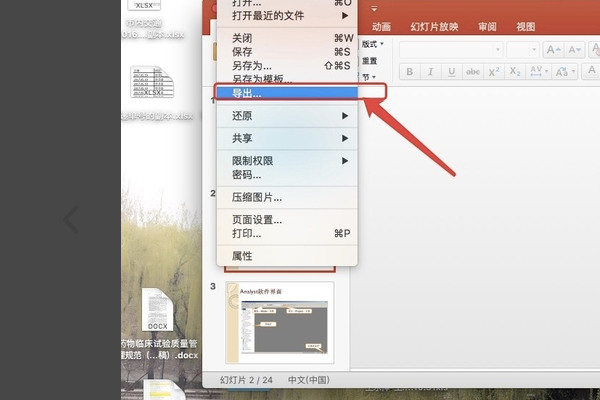600x400 pixels.
Task: Expand the 还原 submenu
Action: [x=287, y=116]
